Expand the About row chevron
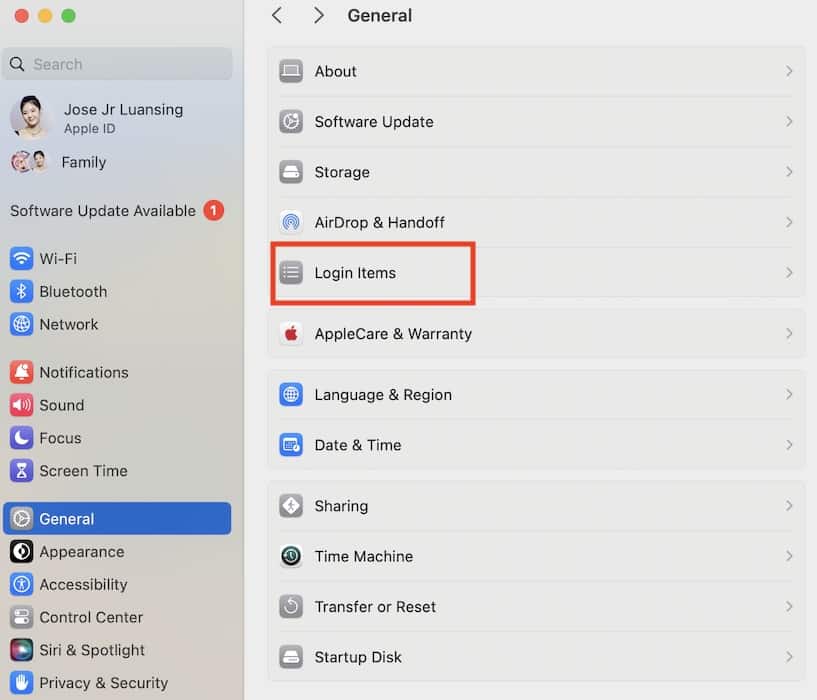This screenshot has width=817, height=700. (x=789, y=72)
